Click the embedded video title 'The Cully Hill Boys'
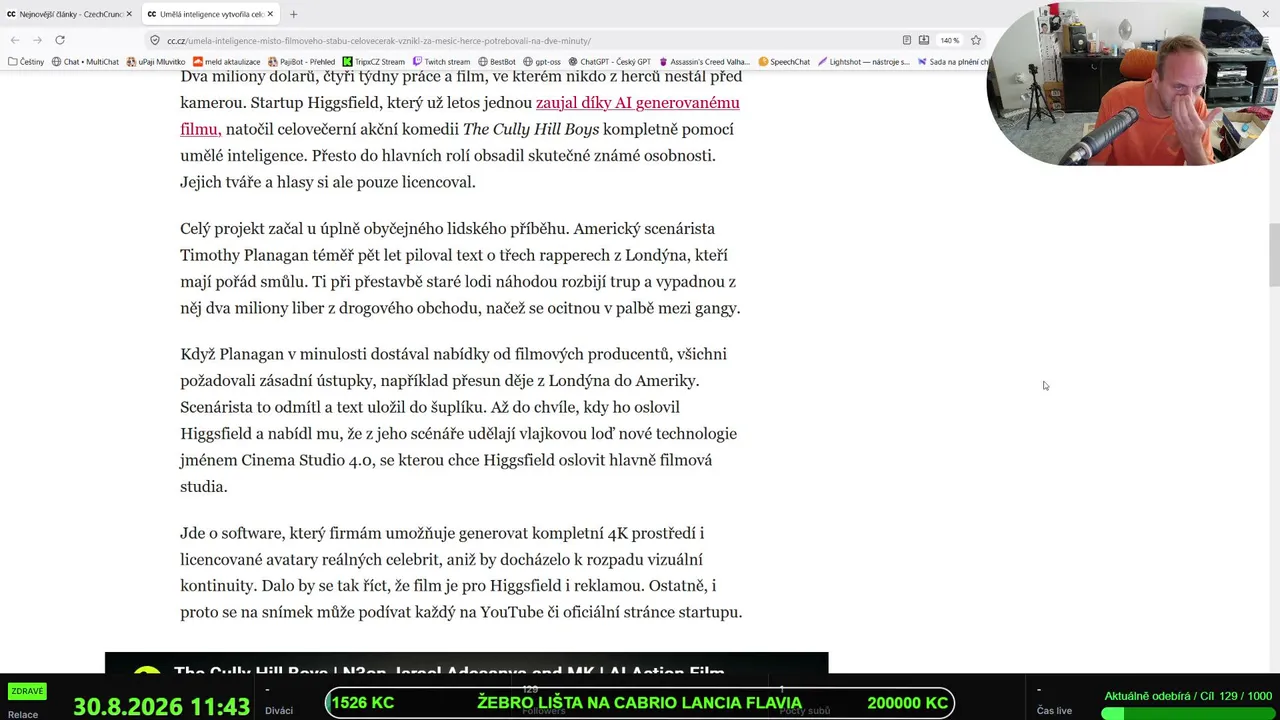 449,672
